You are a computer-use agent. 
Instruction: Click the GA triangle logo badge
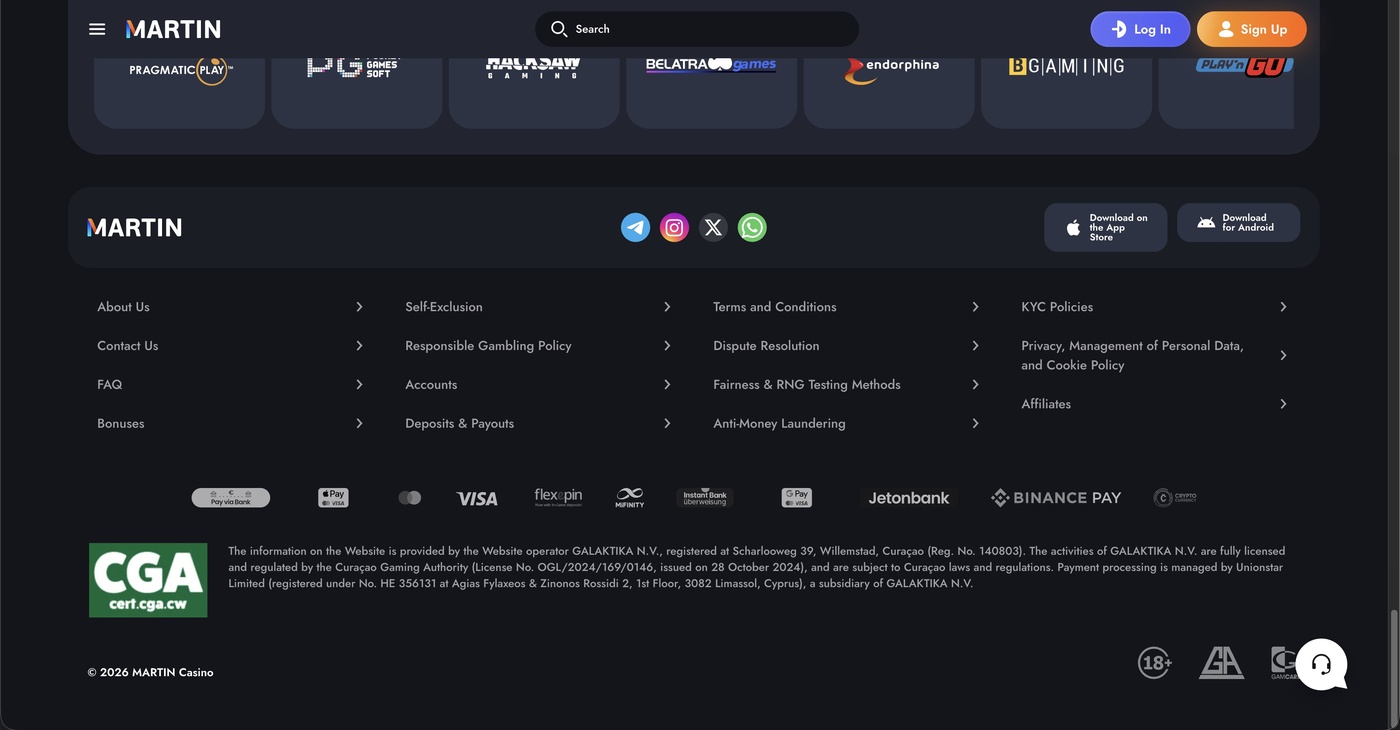(x=1222, y=662)
